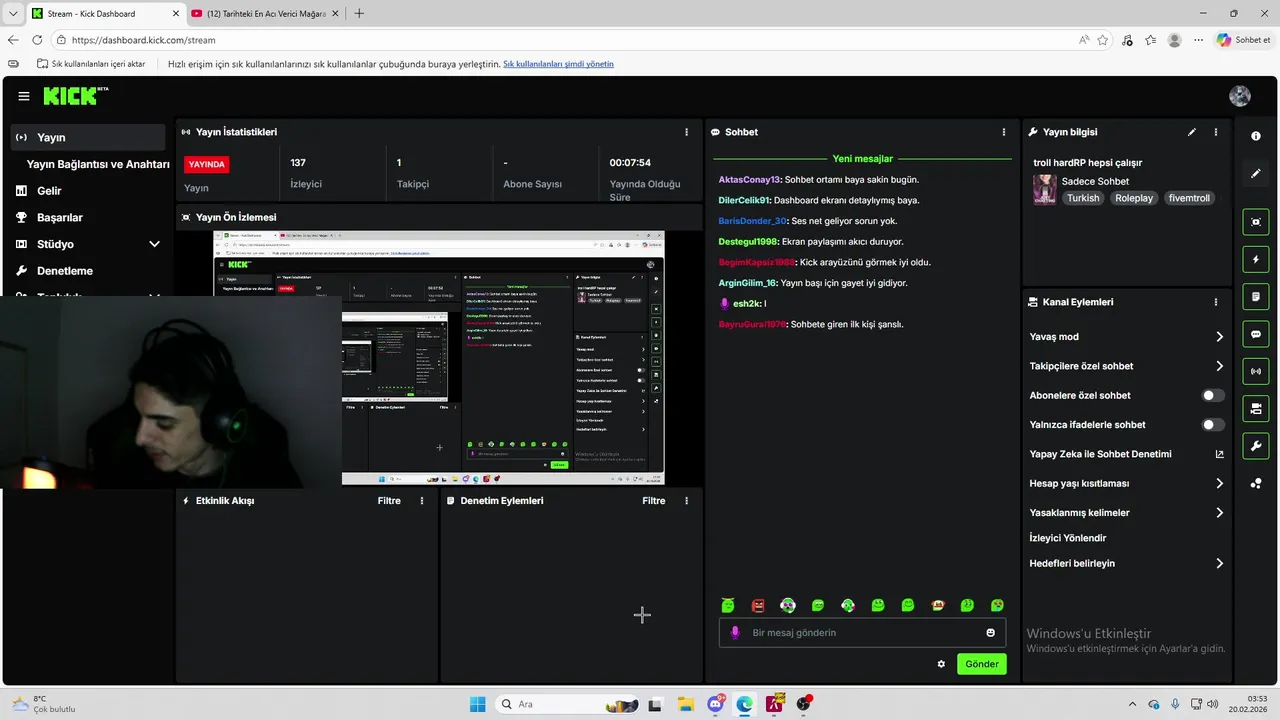The image size is (1280, 720).
Task: Open Filtre in Etkinlik Akışı panel
Action: [x=389, y=501]
